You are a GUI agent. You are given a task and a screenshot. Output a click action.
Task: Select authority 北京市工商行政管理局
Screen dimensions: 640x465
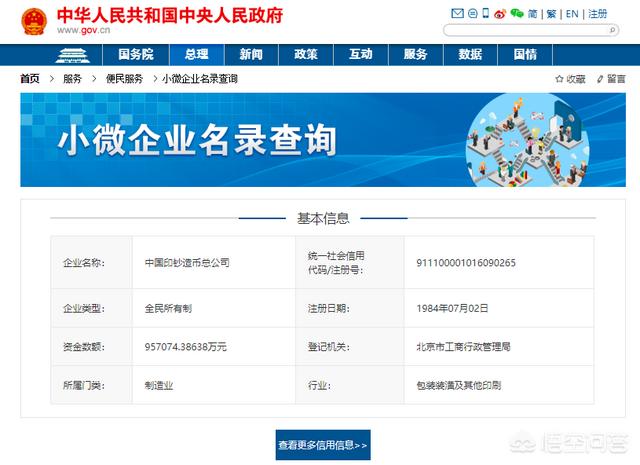463,347
